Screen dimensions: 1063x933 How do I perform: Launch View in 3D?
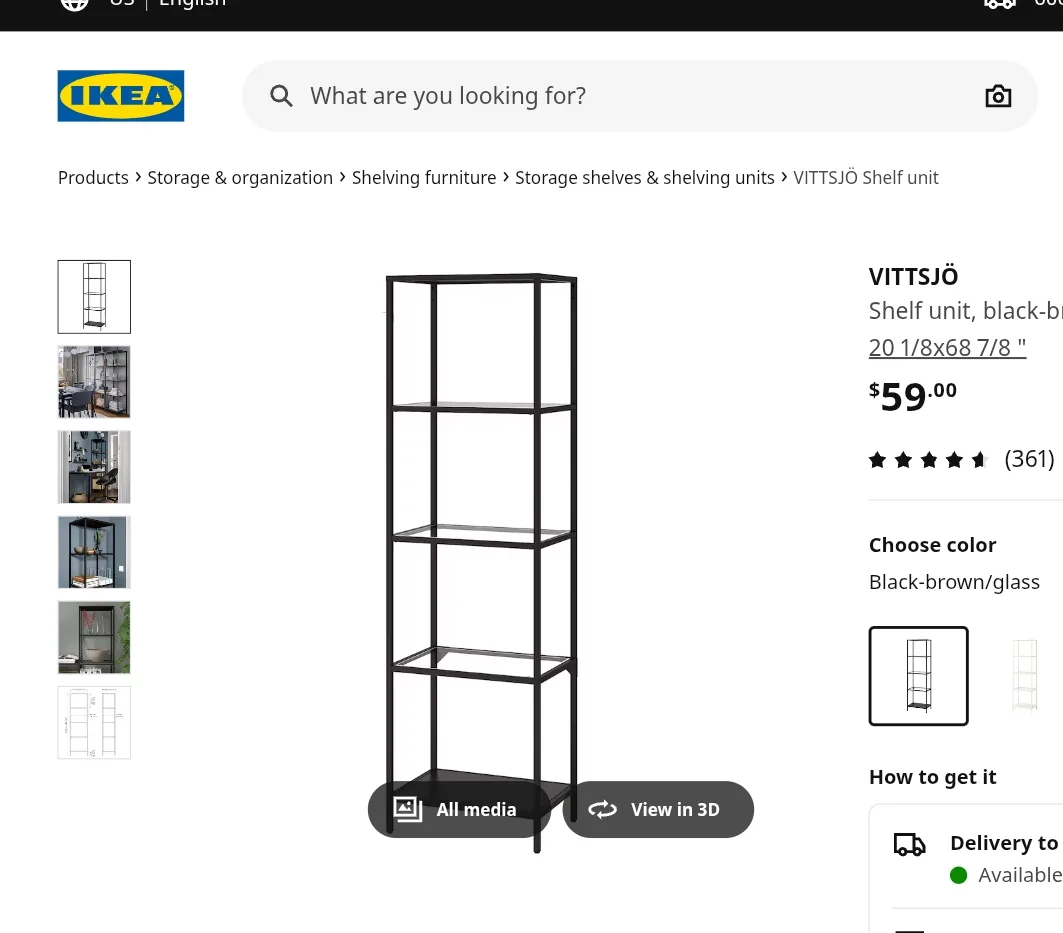(x=658, y=809)
